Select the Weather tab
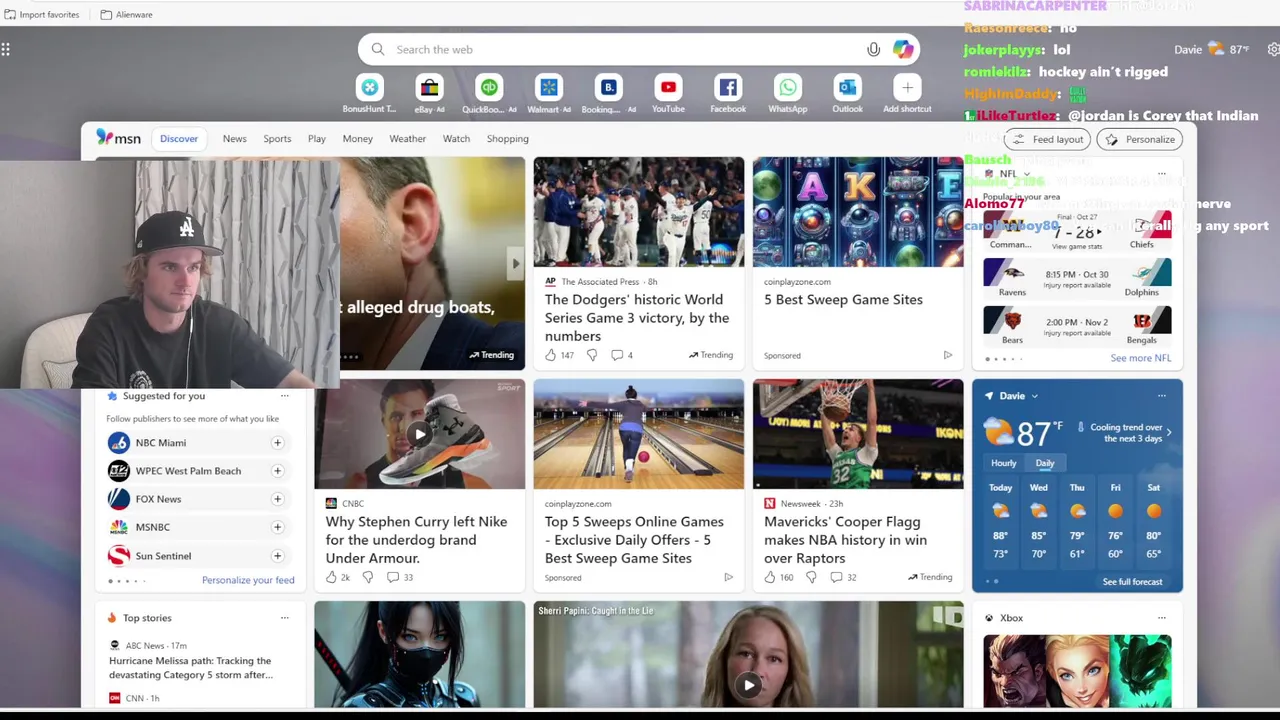Image resolution: width=1280 pixels, height=720 pixels. (x=407, y=138)
